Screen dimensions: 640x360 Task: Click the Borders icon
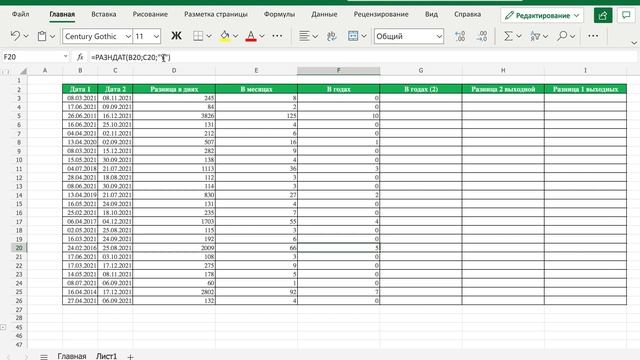(x=198, y=36)
